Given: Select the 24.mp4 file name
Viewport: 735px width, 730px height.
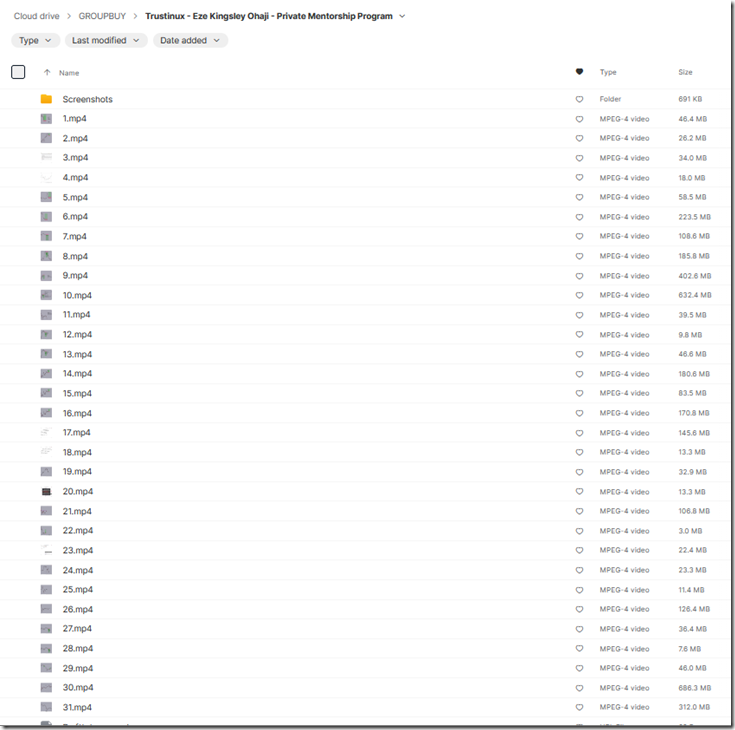Looking at the screenshot, I should [x=78, y=570].
